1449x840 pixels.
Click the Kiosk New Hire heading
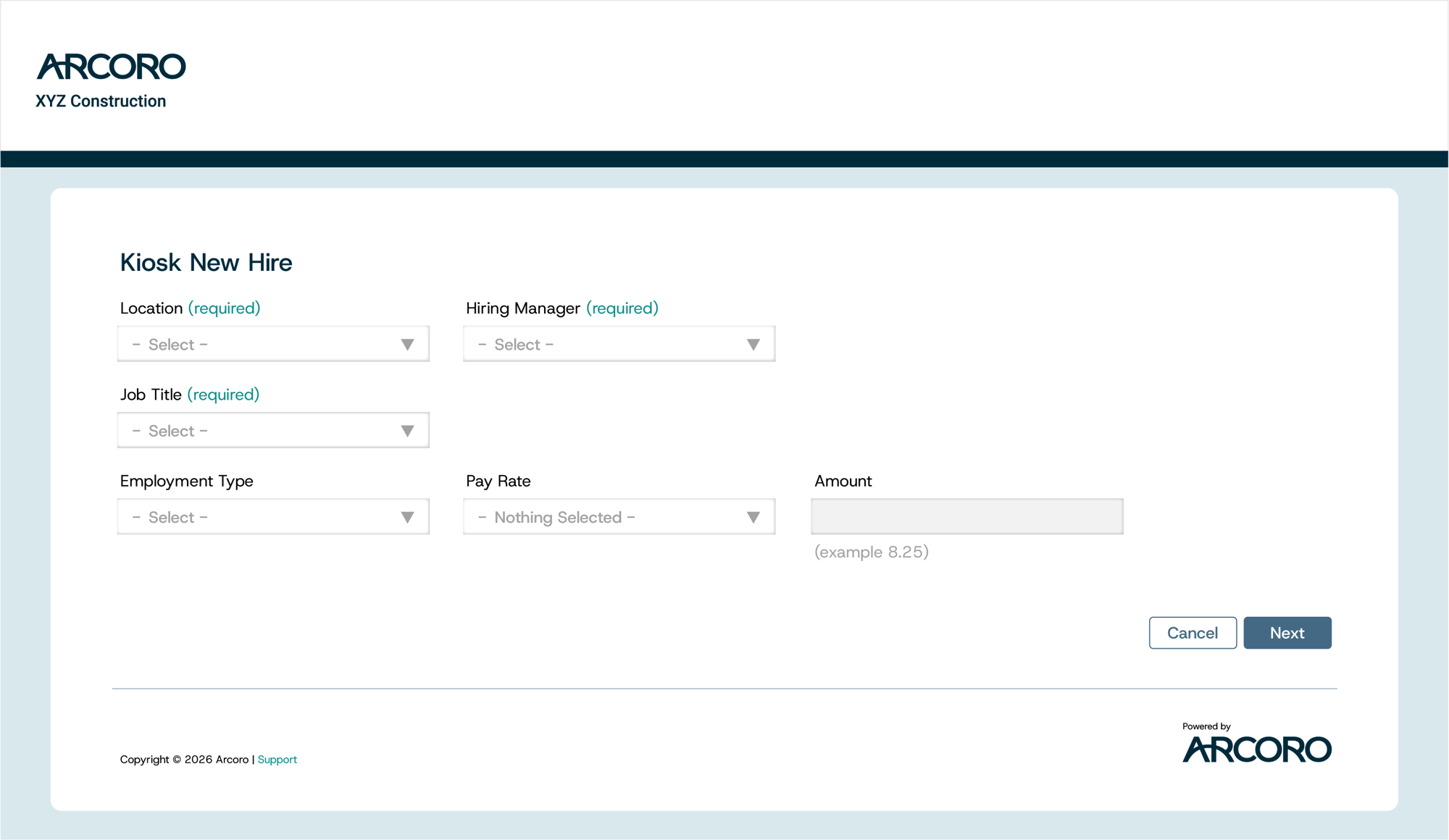[x=206, y=262]
